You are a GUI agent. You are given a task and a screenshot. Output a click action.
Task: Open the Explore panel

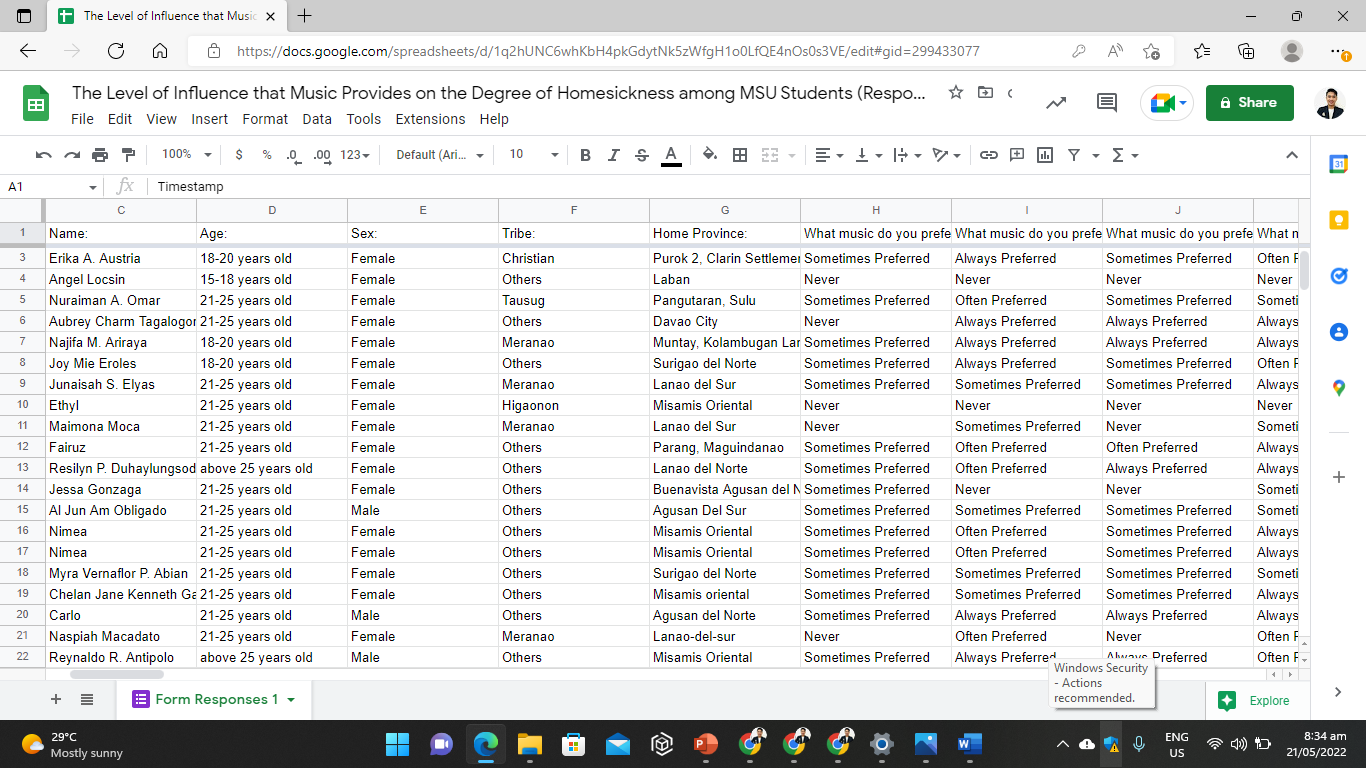click(1255, 701)
